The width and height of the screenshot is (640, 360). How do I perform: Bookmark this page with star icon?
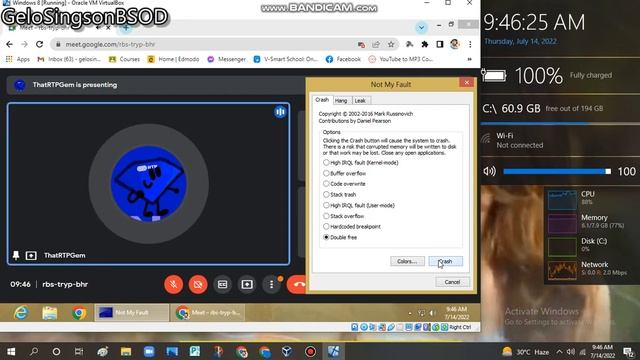391,44
